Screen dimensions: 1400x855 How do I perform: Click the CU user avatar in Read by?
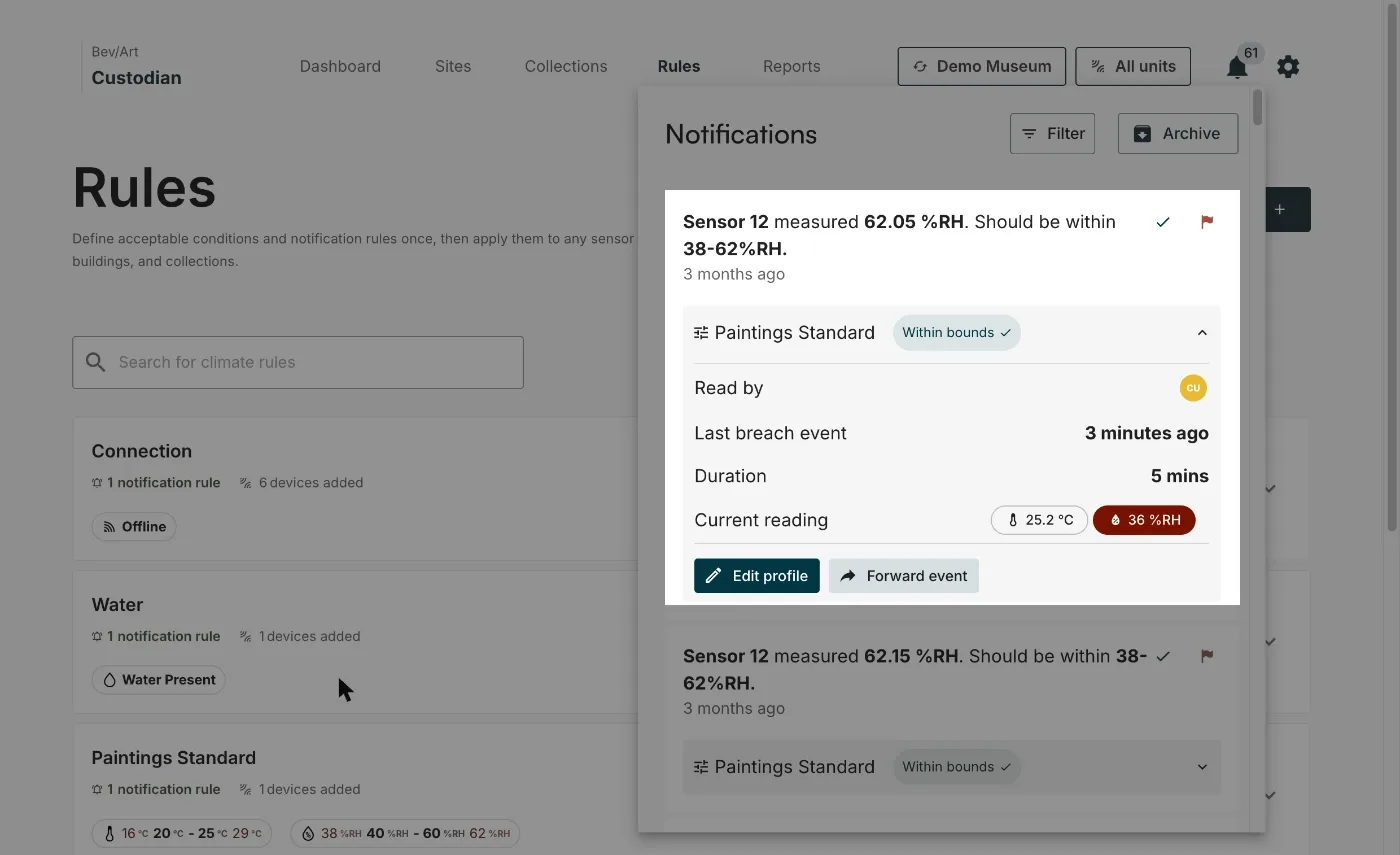pos(1193,388)
